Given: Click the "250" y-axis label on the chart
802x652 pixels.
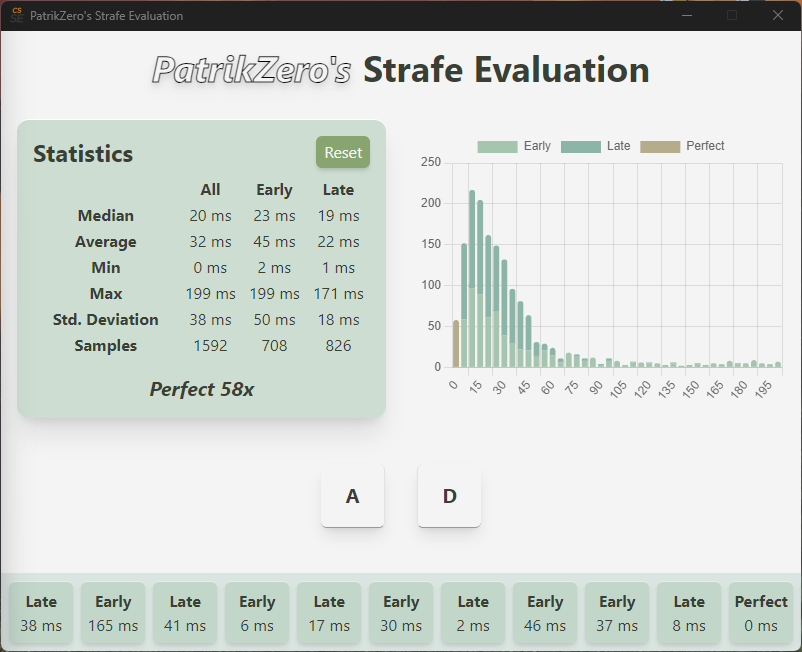Looking at the screenshot, I should (x=431, y=162).
